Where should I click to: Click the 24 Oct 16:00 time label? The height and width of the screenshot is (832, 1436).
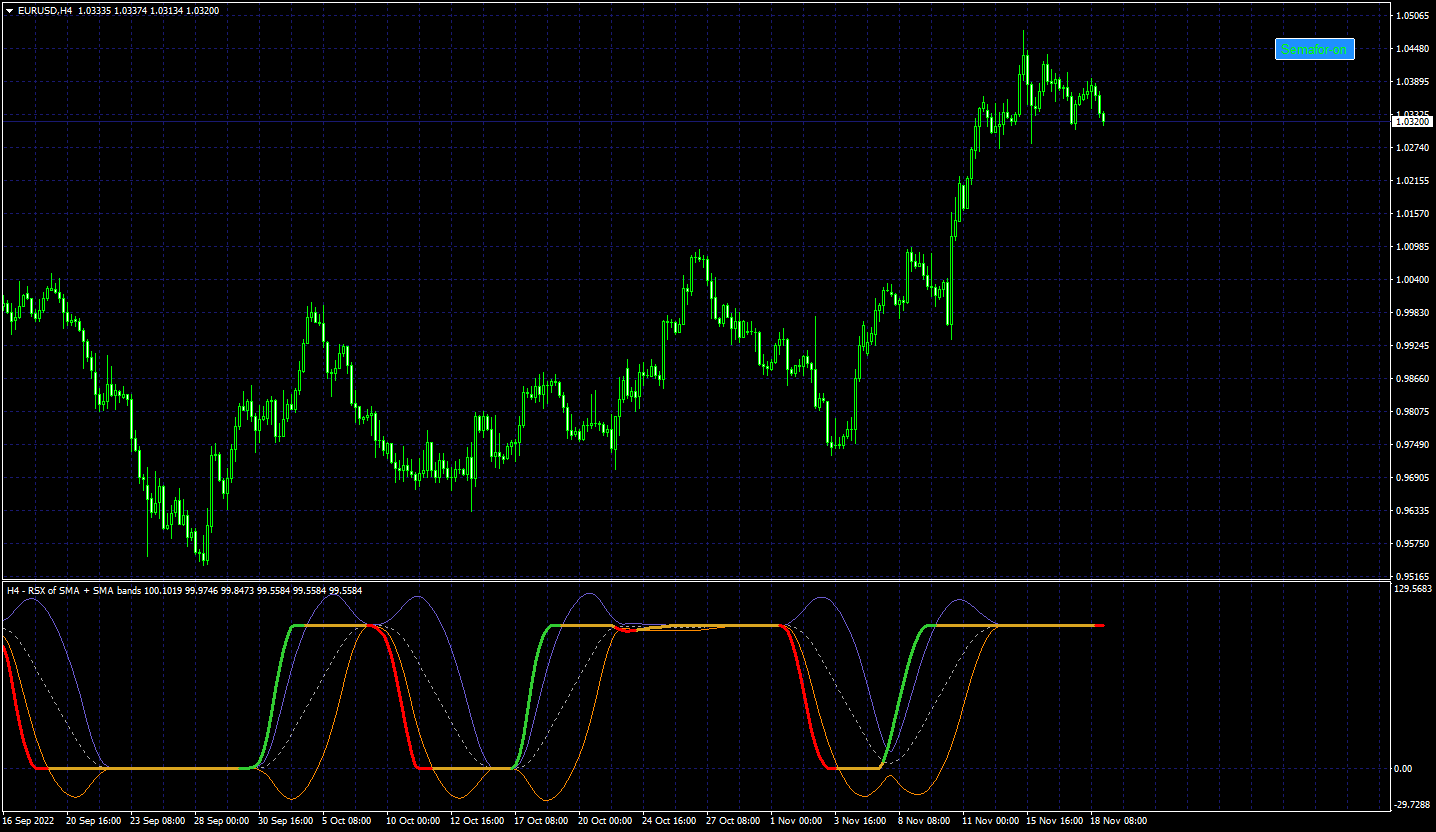(x=670, y=821)
